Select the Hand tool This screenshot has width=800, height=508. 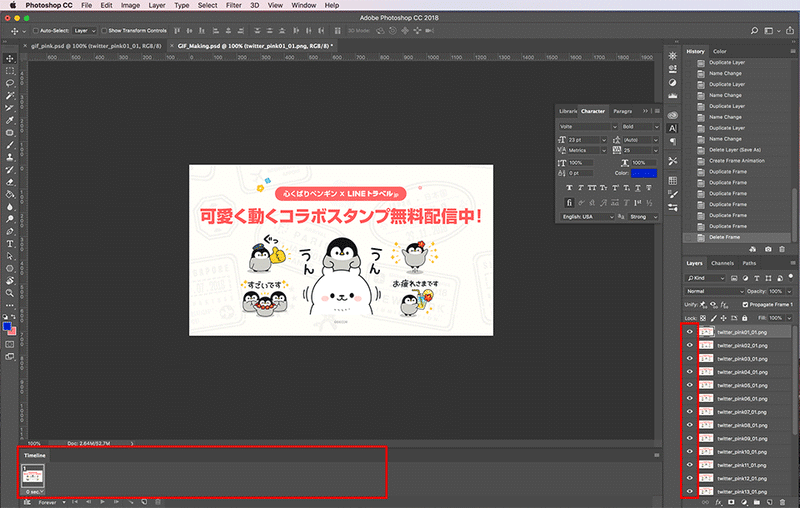(x=10, y=281)
